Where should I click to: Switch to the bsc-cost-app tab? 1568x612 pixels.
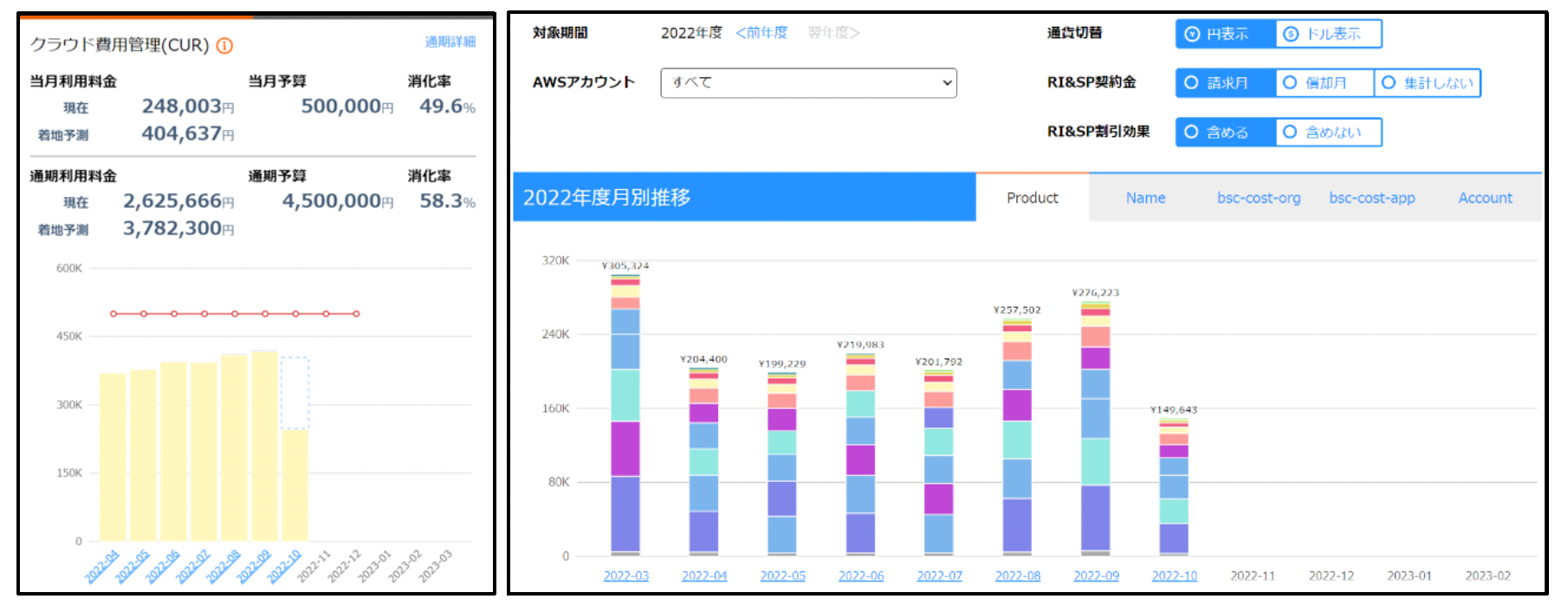coord(1372,198)
